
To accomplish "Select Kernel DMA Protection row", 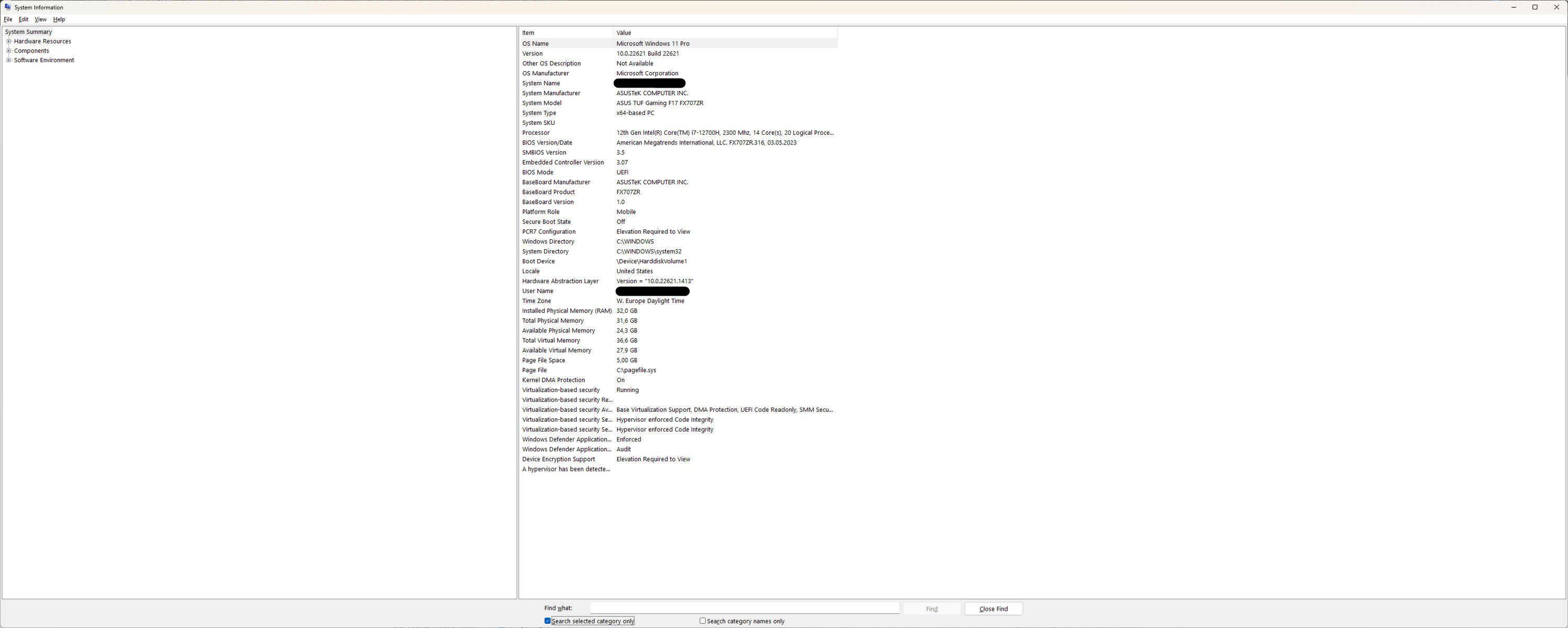I will [x=679, y=380].
